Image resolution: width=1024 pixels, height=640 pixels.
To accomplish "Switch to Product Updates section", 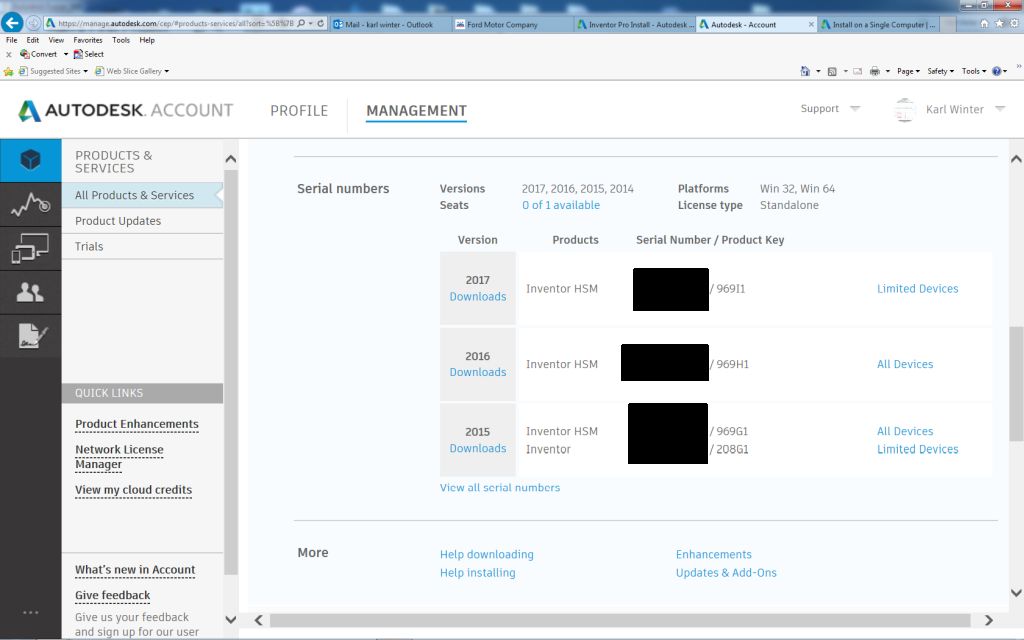I will point(116,222).
